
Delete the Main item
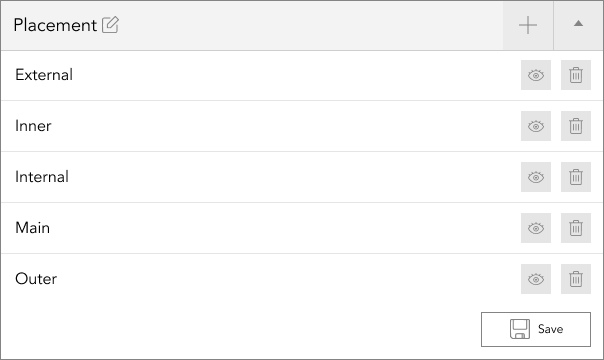pyautogui.click(x=576, y=228)
